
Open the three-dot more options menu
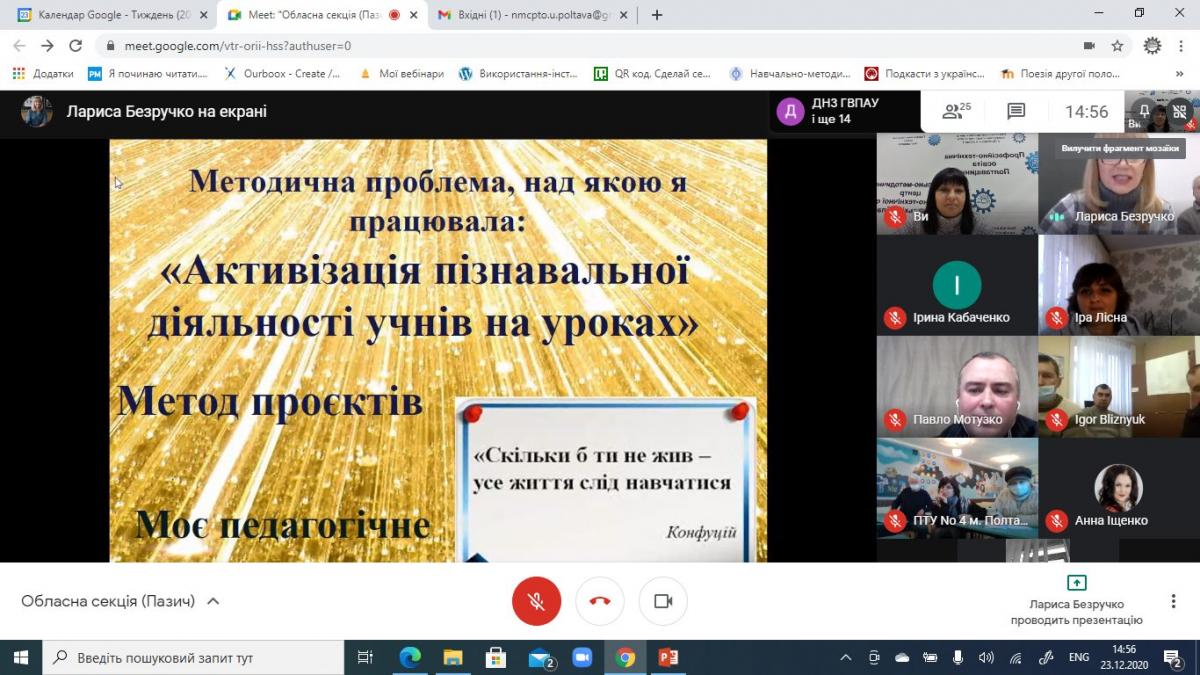tap(1173, 601)
